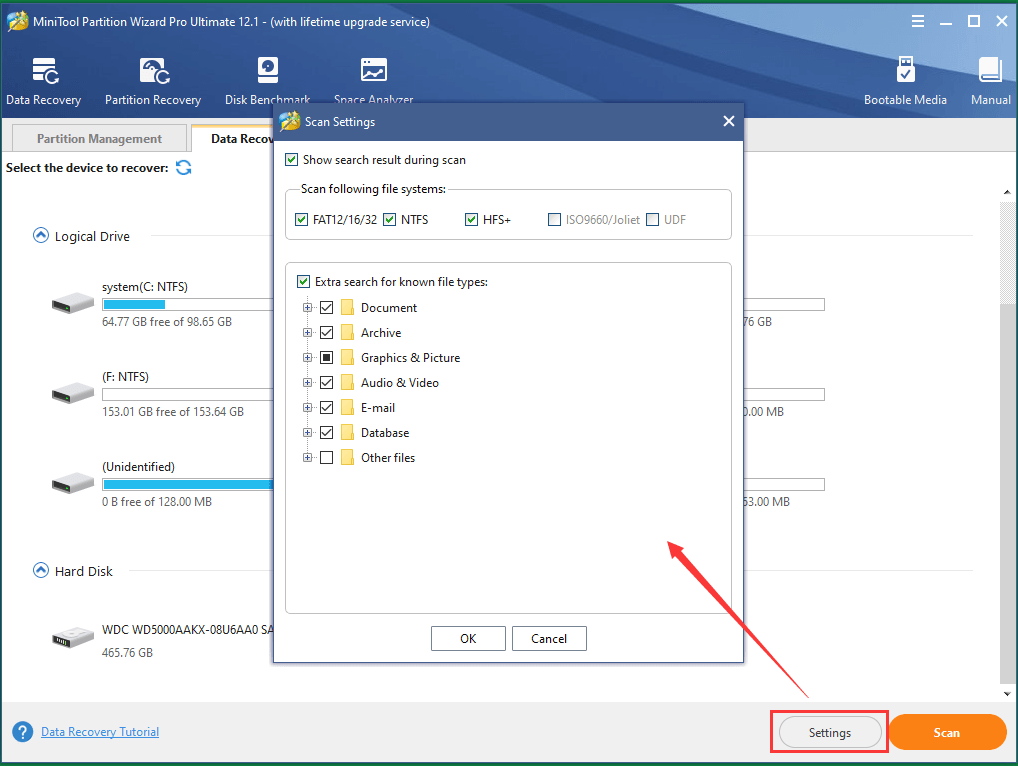The height and width of the screenshot is (766, 1018).
Task: Uncheck the E-mail file type checkbox
Action: click(x=327, y=408)
